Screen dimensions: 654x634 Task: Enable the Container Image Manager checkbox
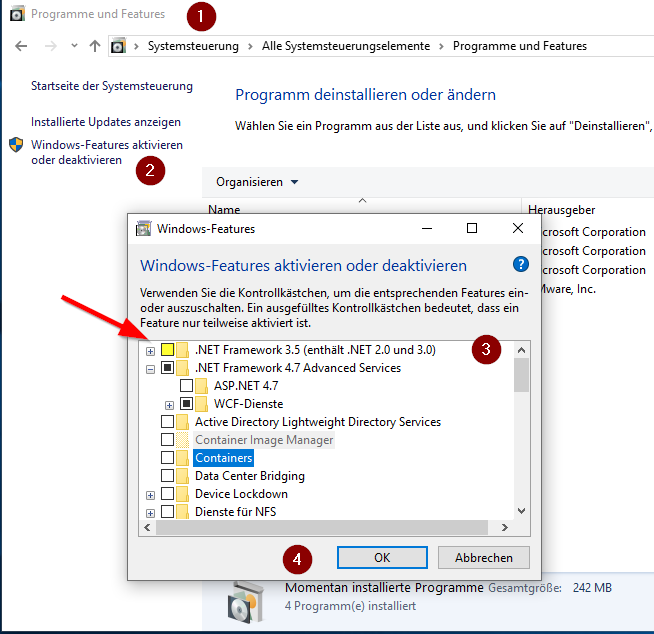coord(167,439)
